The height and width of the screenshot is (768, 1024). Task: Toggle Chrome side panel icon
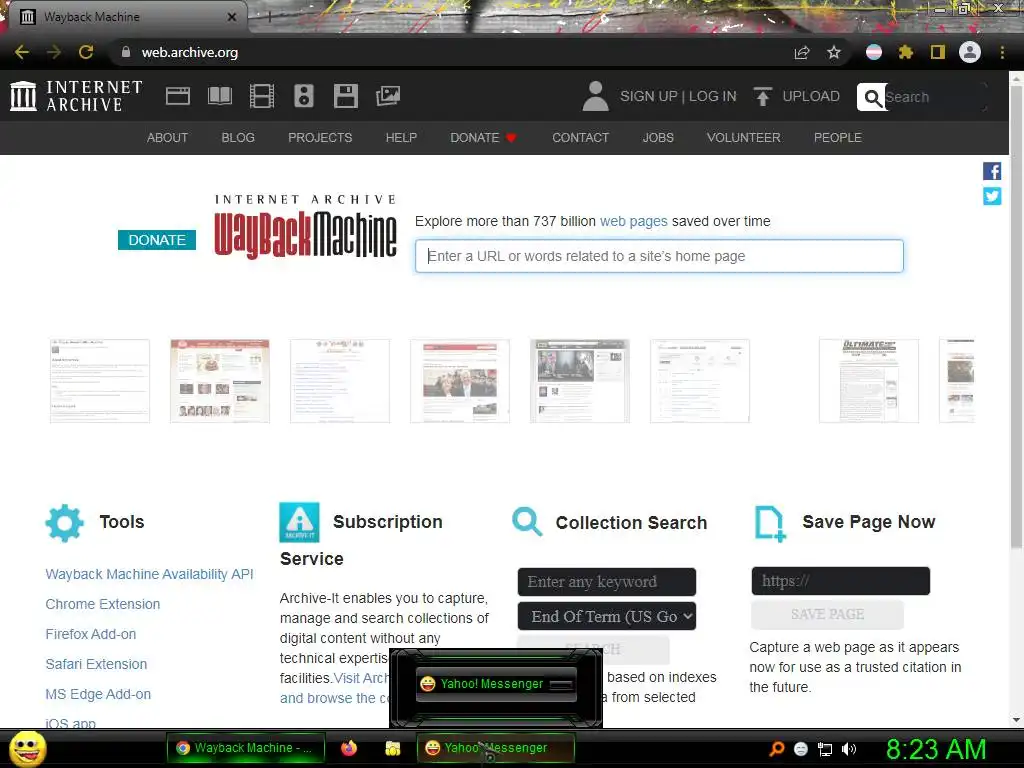[938, 52]
